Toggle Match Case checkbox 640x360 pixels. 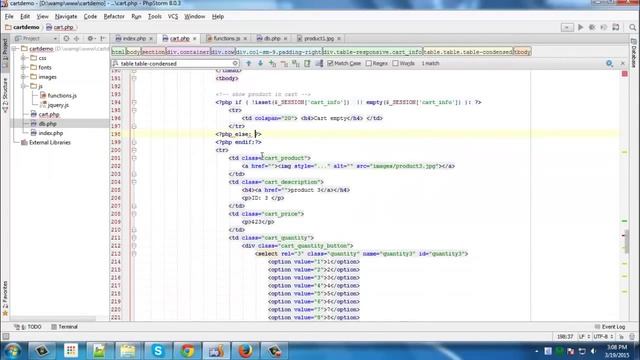(x=330, y=63)
